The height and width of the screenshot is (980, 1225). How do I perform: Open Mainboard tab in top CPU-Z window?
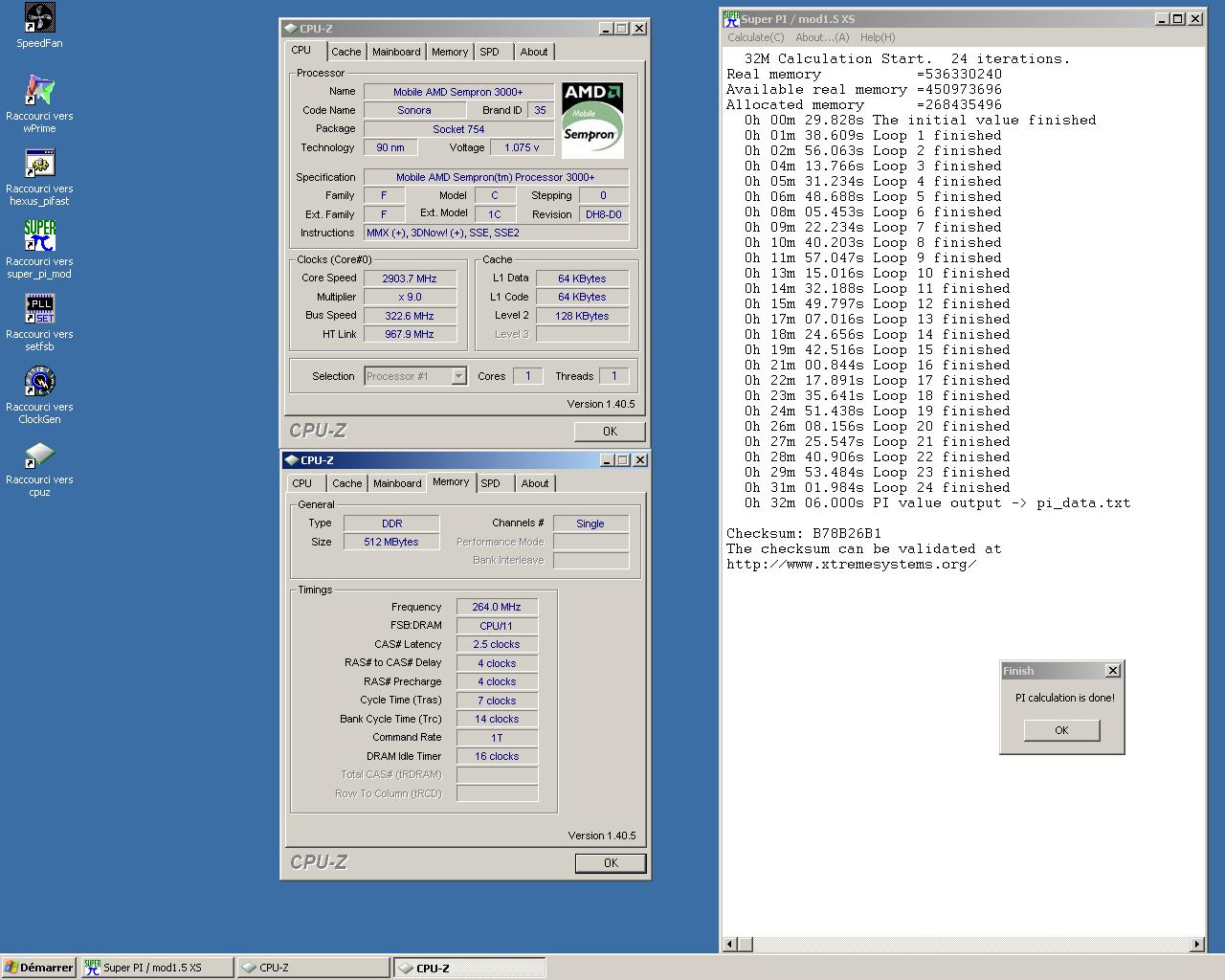(x=396, y=52)
